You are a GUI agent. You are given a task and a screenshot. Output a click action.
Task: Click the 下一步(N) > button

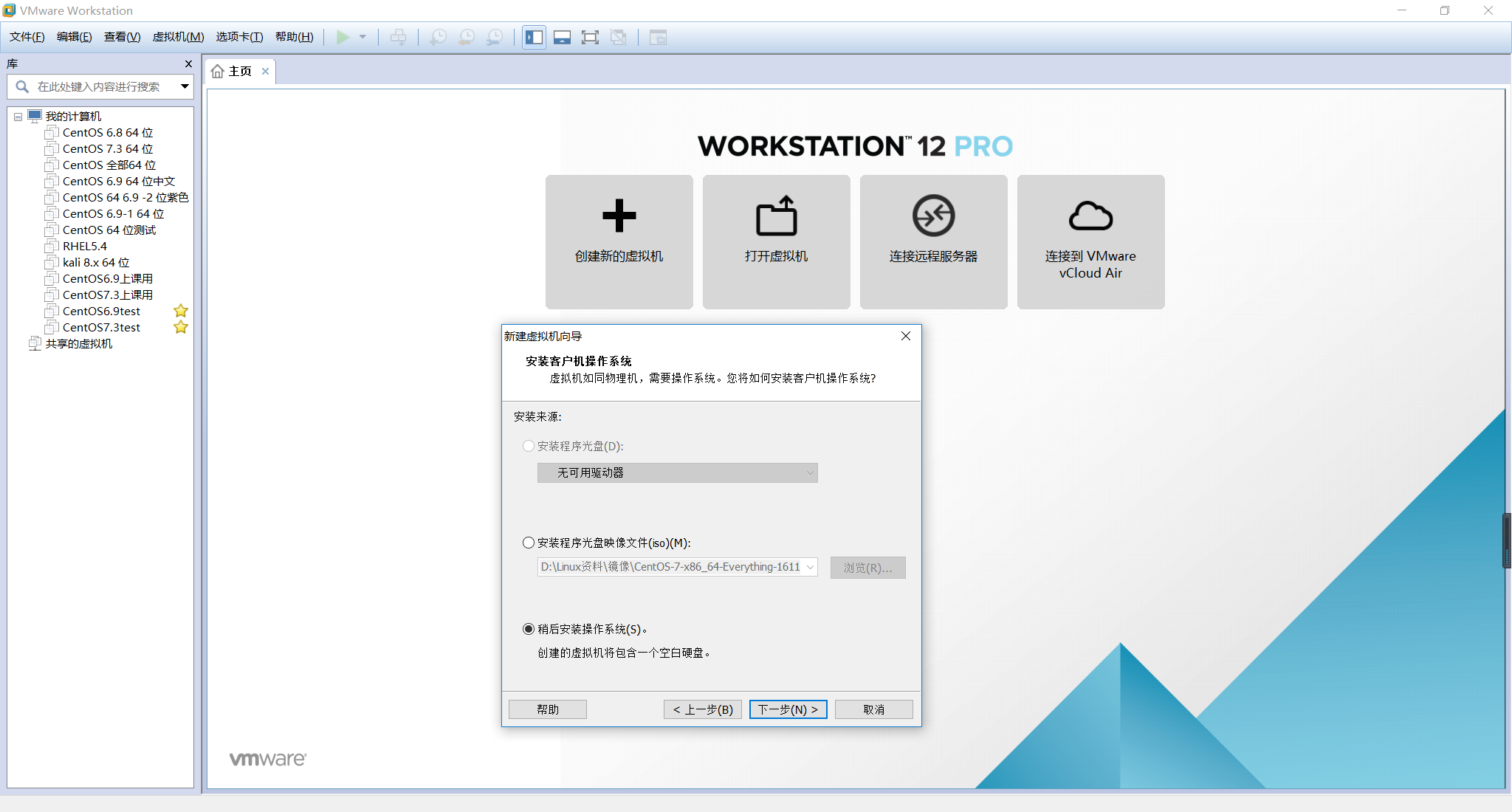pos(788,709)
